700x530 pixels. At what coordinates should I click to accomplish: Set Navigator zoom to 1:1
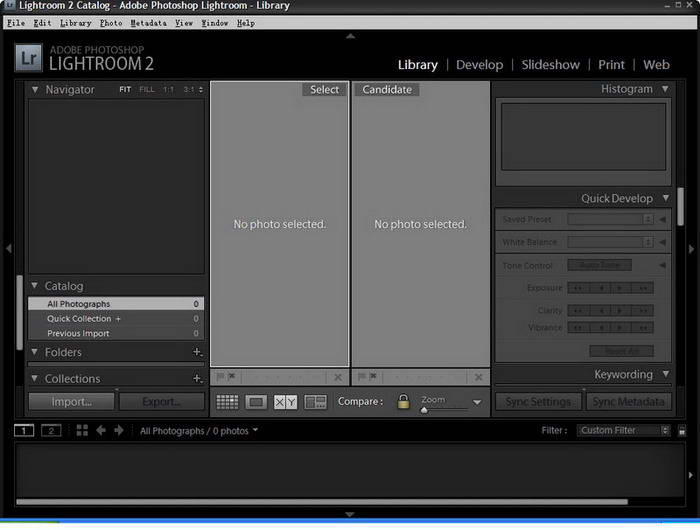tap(168, 90)
